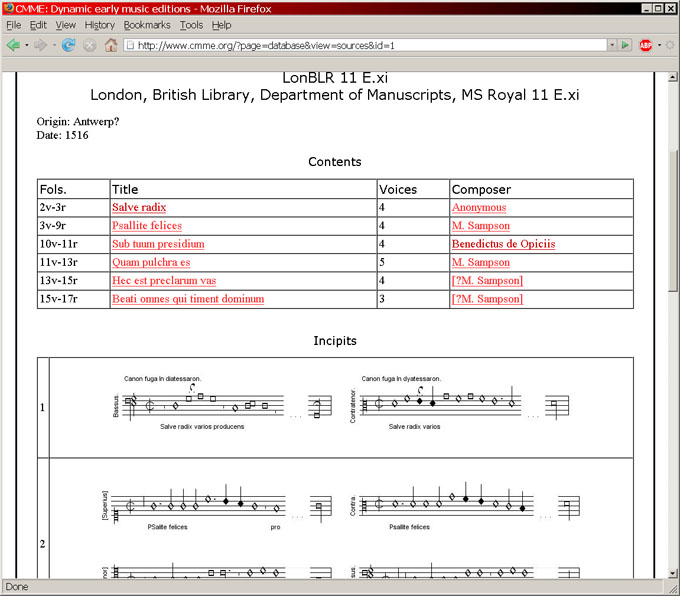The width and height of the screenshot is (680, 596).
Task: Open the Tools menu
Action: [191, 25]
